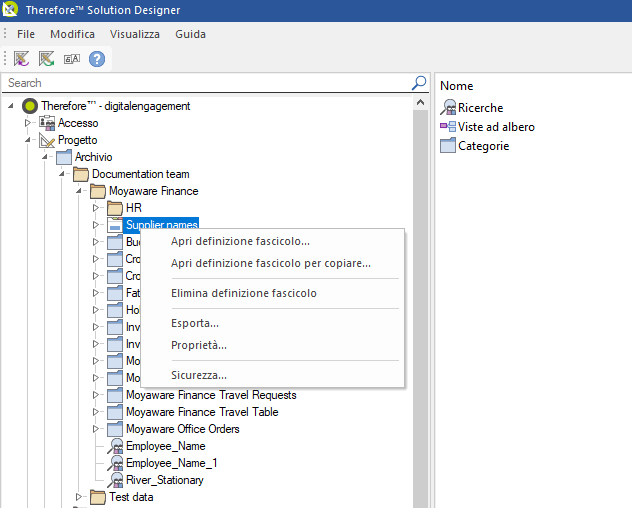Choose Apri definizione fascicolo per copiare
The width and height of the screenshot is (632, 508).
click(272, 263)
